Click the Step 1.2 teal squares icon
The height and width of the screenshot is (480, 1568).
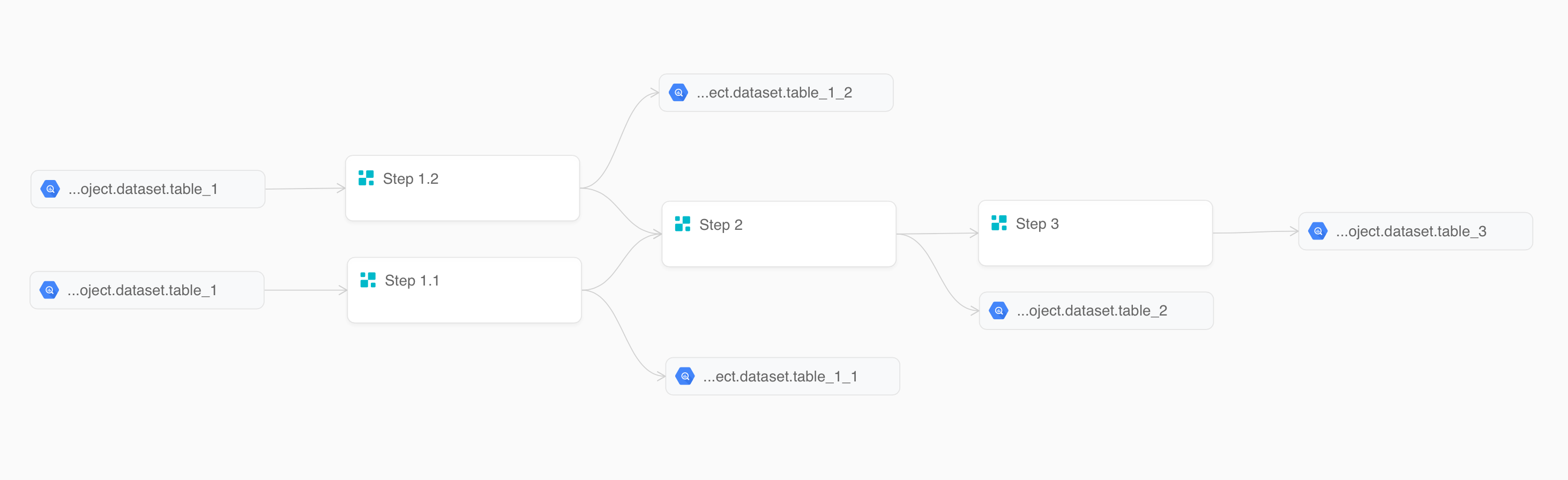click(x=366, y=178)
